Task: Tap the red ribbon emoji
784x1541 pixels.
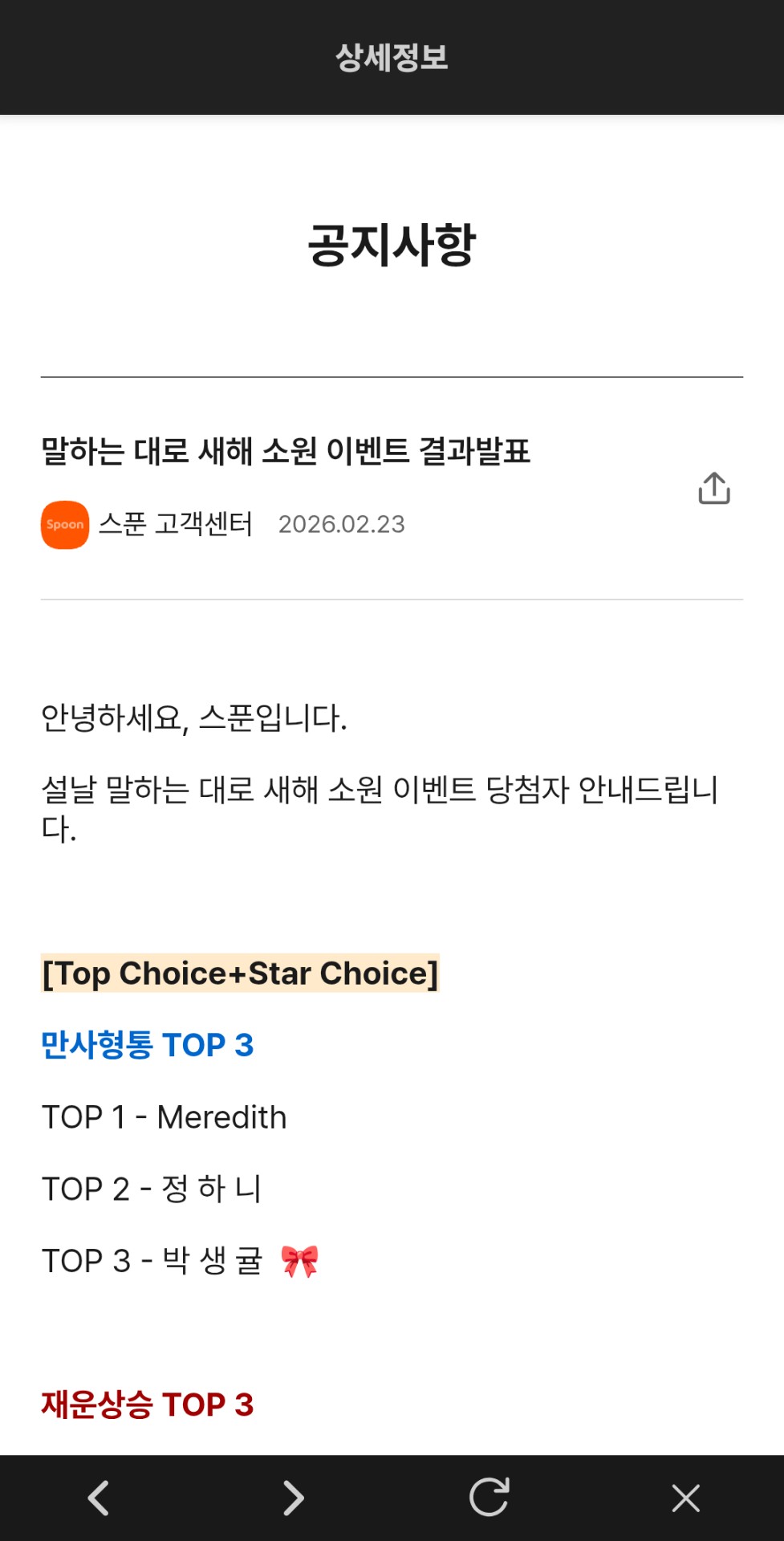Action: point(300,1261)
